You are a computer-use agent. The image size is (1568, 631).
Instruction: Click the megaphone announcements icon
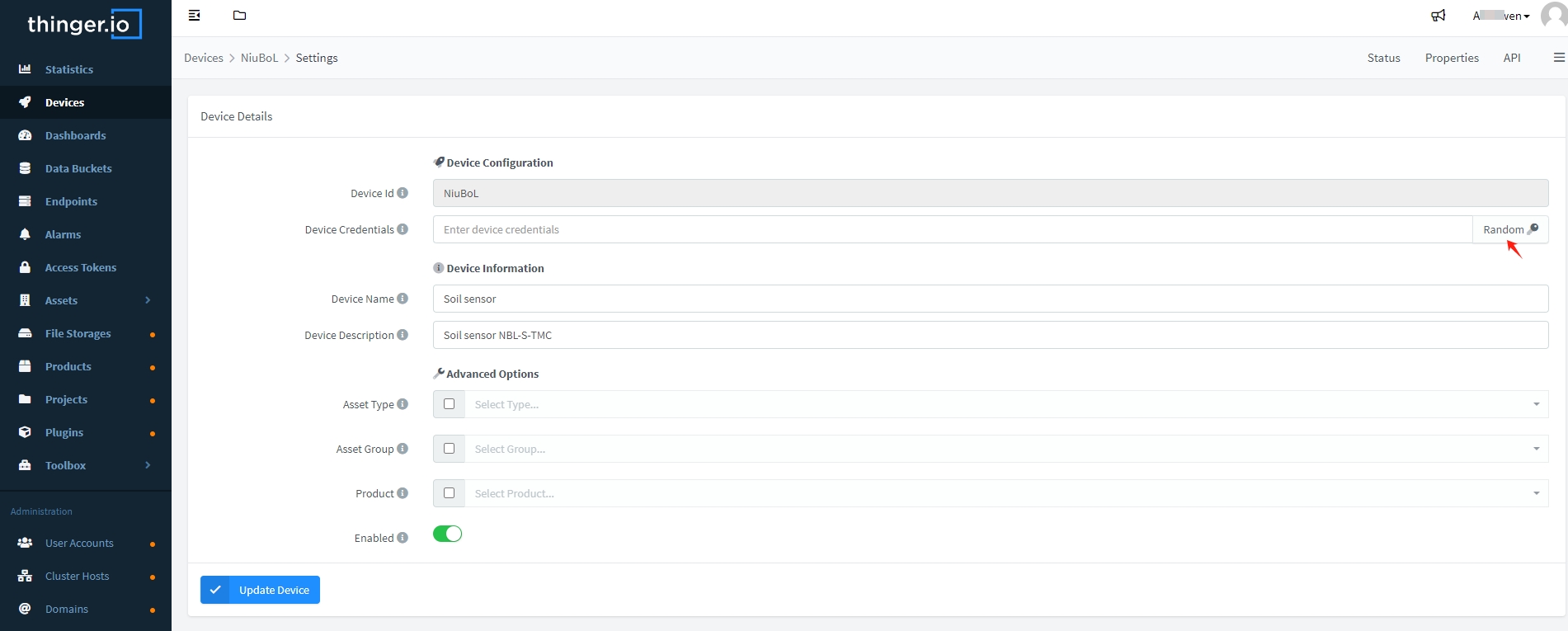(x=1438, y=16)
